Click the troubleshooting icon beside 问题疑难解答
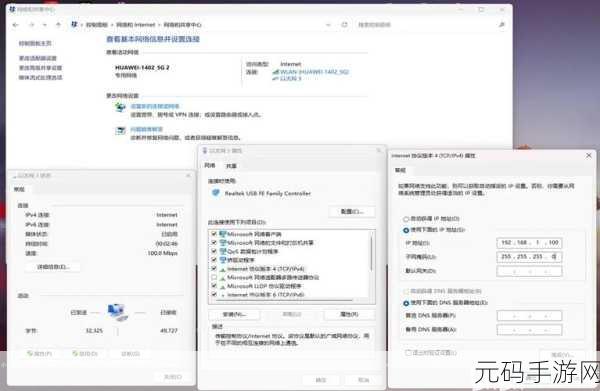The width and height of the screenshot is (600, 391). [121, 131]
